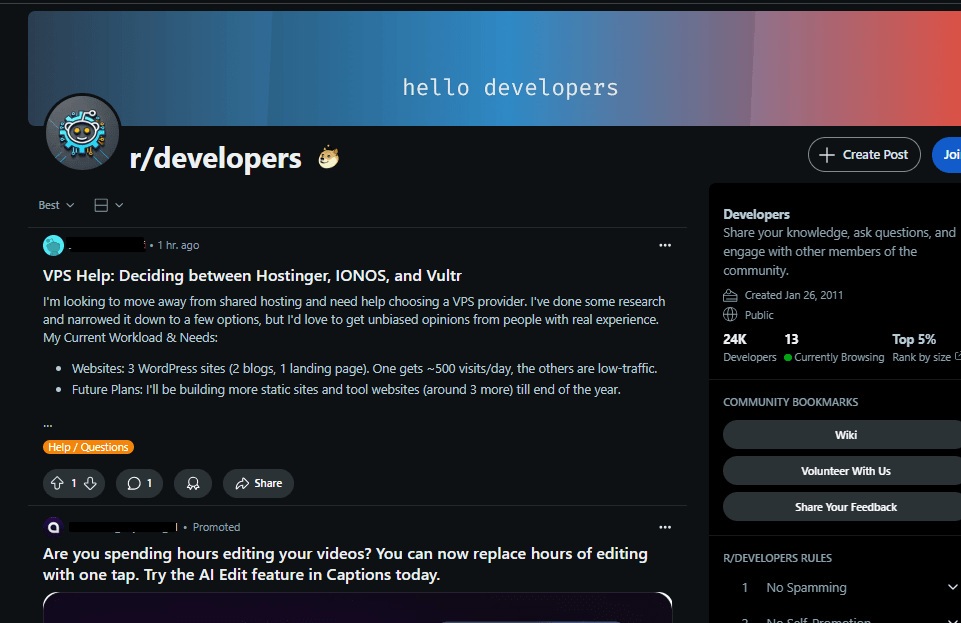
Task: Downvote the VPS Help post
Action: coord(90,483)
